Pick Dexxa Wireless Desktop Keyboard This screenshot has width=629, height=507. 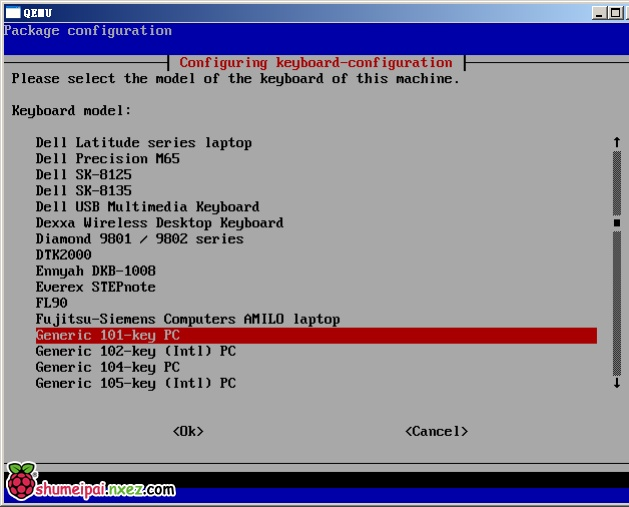click(159, 223)
